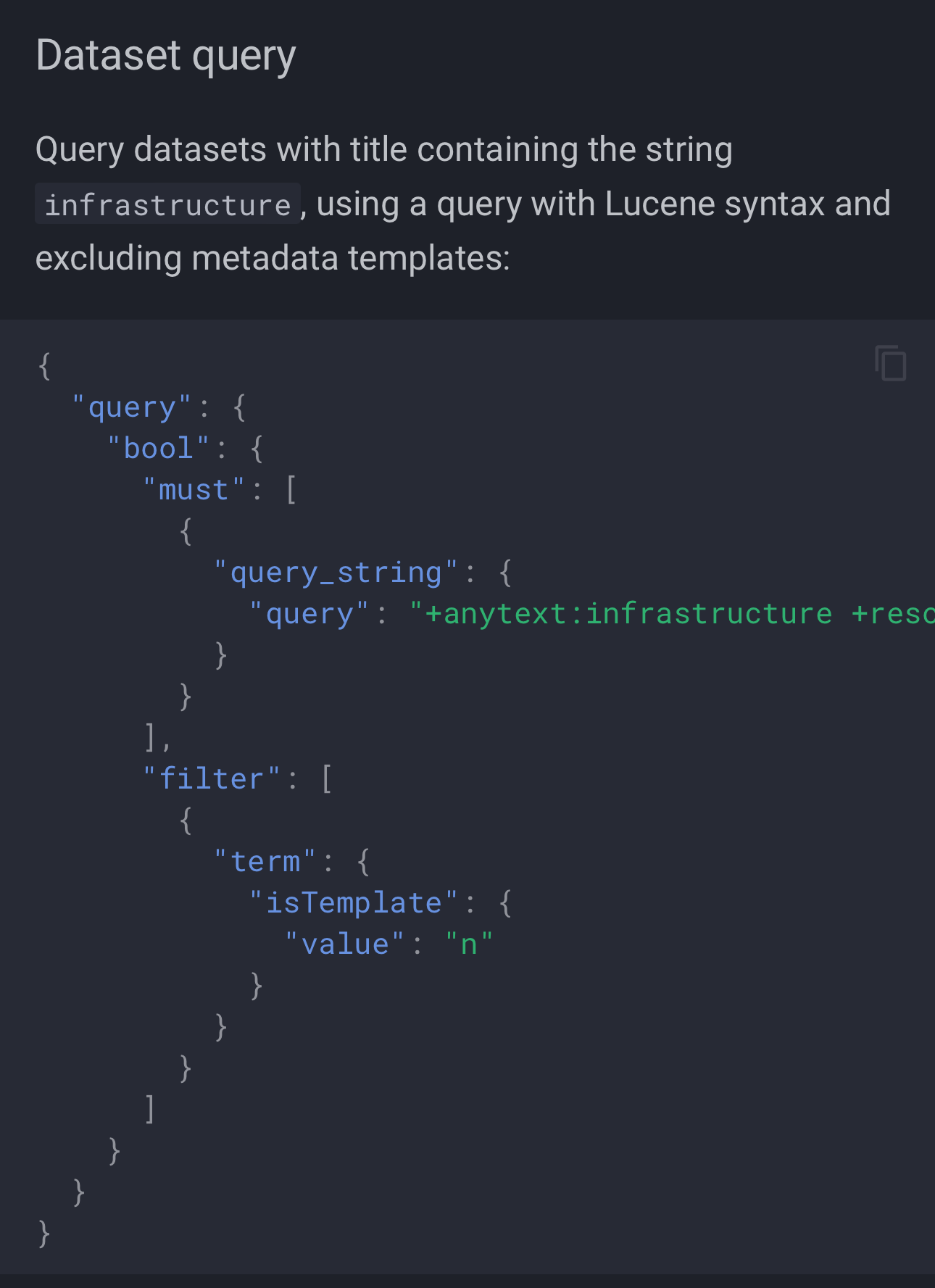Image resolution: width=935 pixels, height=1288 pixels.
Task: Click the "must" key in the code block
Action: 194,491
